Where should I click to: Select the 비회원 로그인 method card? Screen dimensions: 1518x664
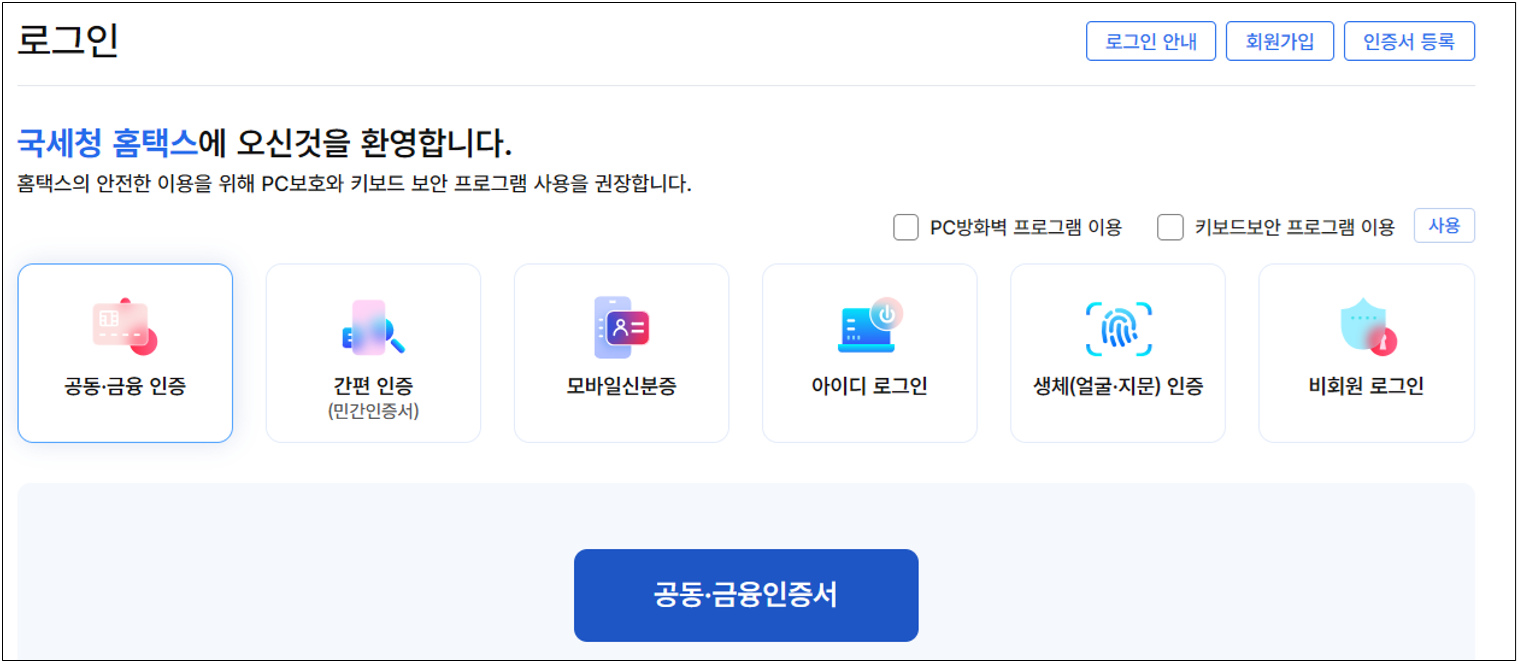point(1366,352)
